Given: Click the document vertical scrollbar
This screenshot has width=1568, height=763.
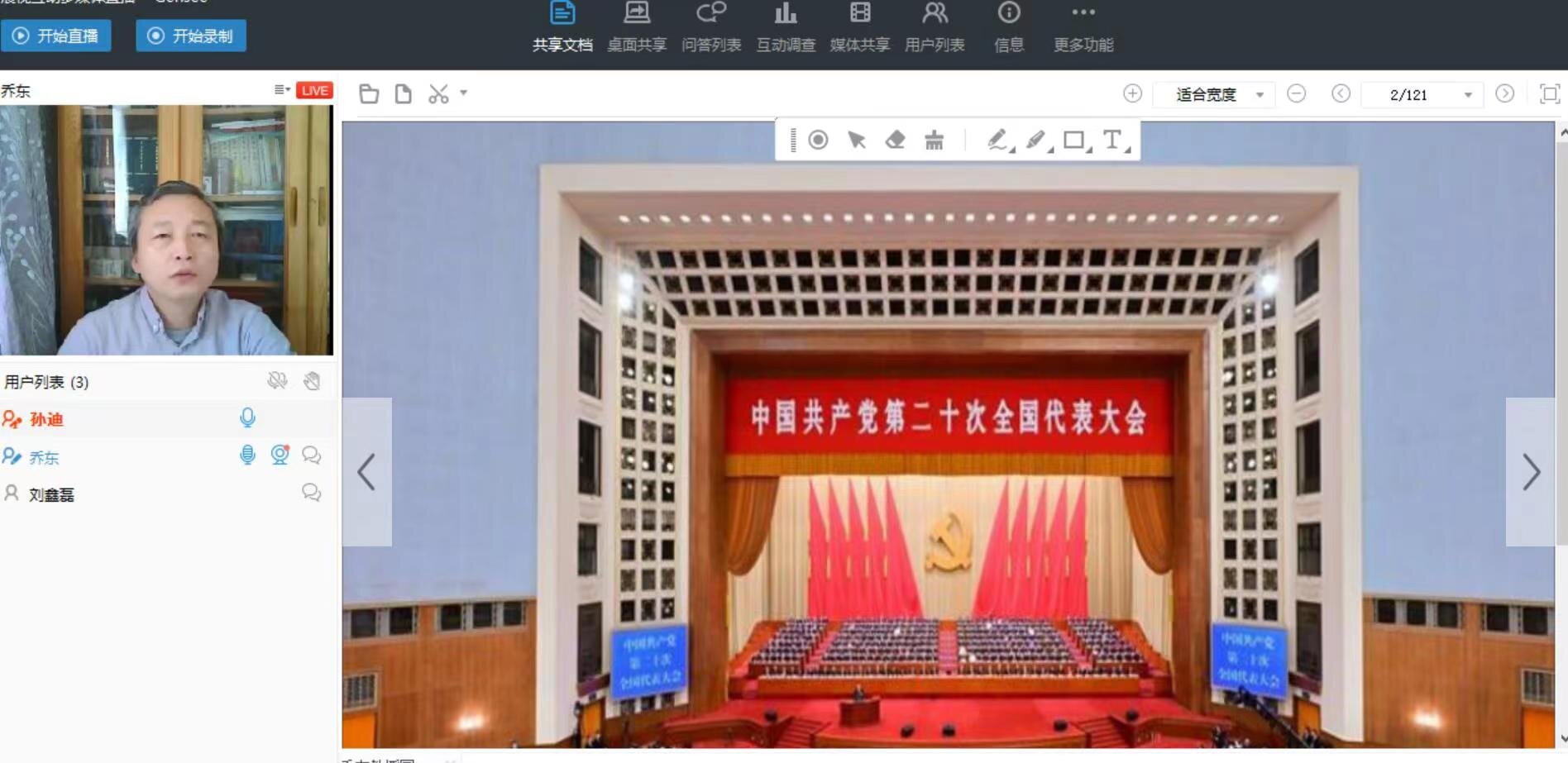Looking at the screenshot, I should (x=1562, y=343).
